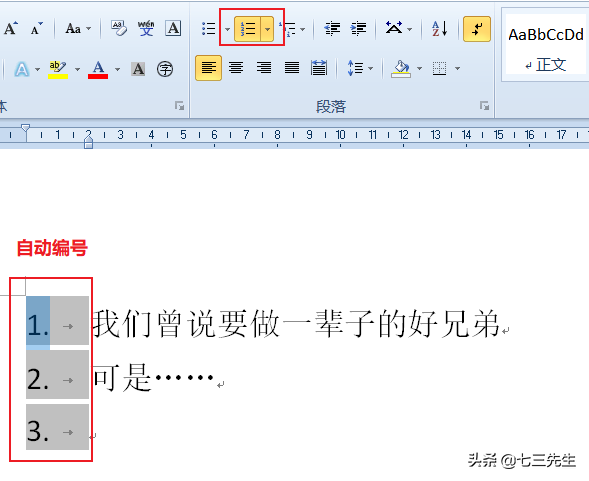The width and height of the screenshot is (589, 481).
Task: Click the Decrease Indent icon
Action: click(x=332, y=29)
